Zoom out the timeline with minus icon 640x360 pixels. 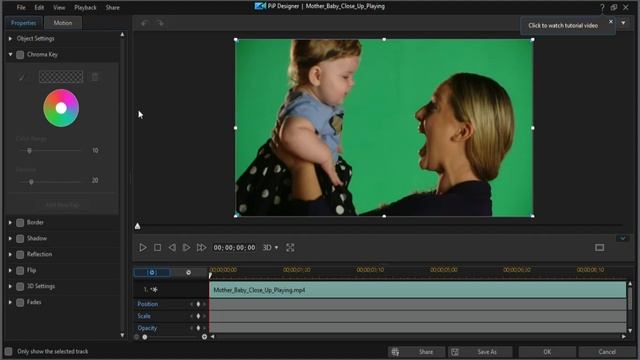point(136,337)
